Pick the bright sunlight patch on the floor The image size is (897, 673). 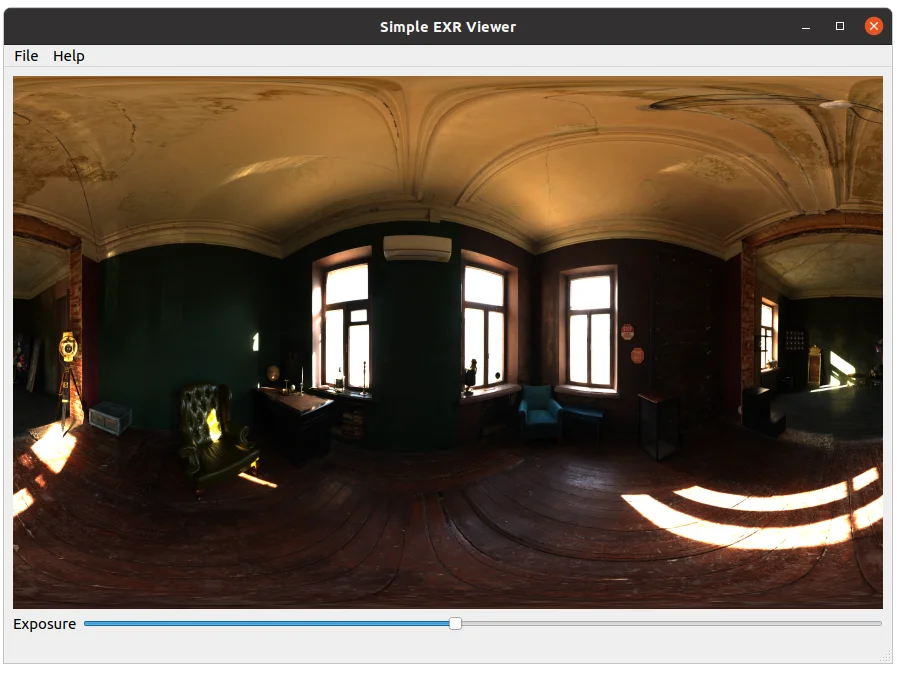(x=760, y=515)
